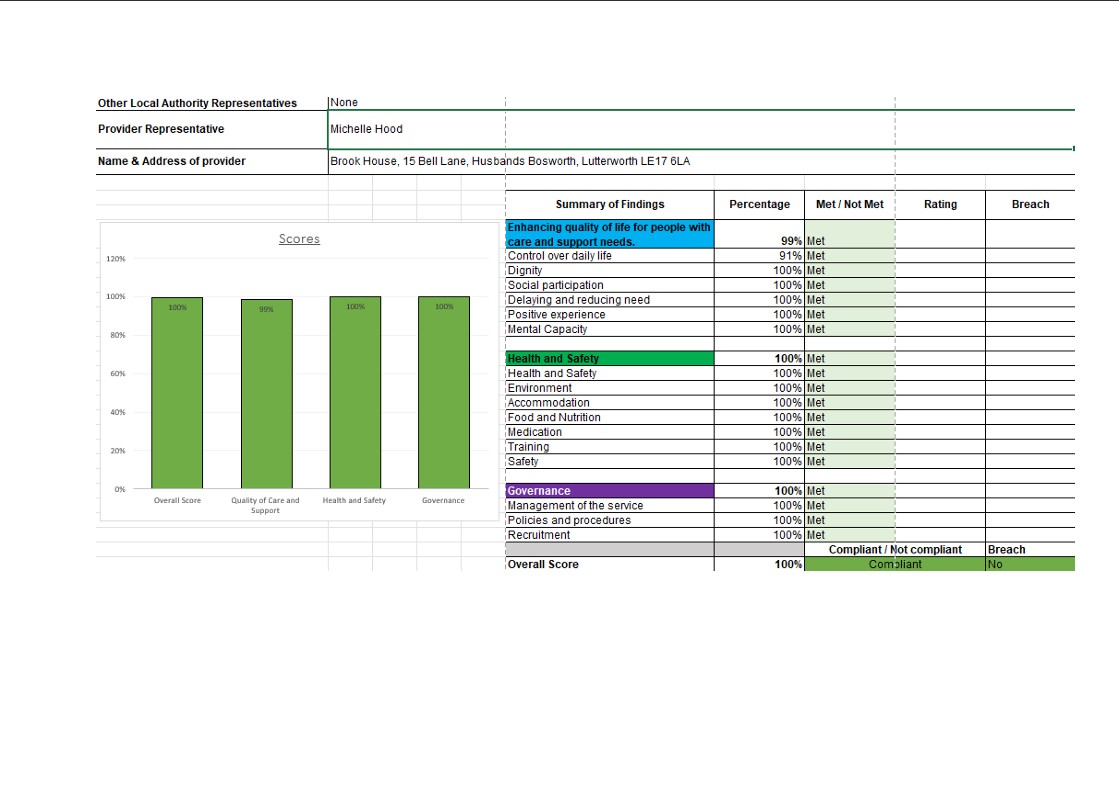This screenshot has height=792, width=1119.
Task: Click the Name & Address of provider label
Action: 171,161
